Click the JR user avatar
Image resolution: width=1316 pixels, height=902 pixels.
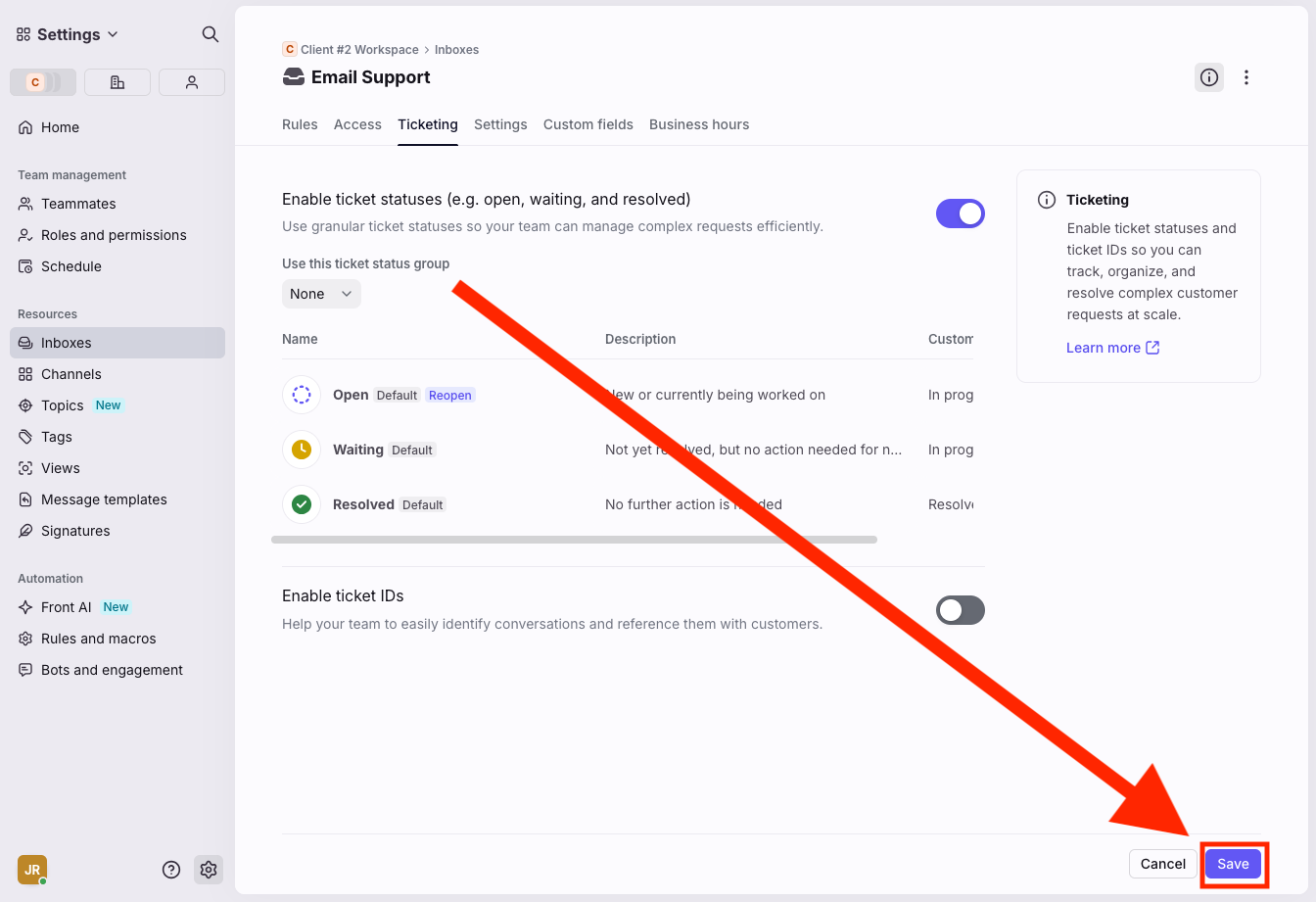(x=31, y=870)
